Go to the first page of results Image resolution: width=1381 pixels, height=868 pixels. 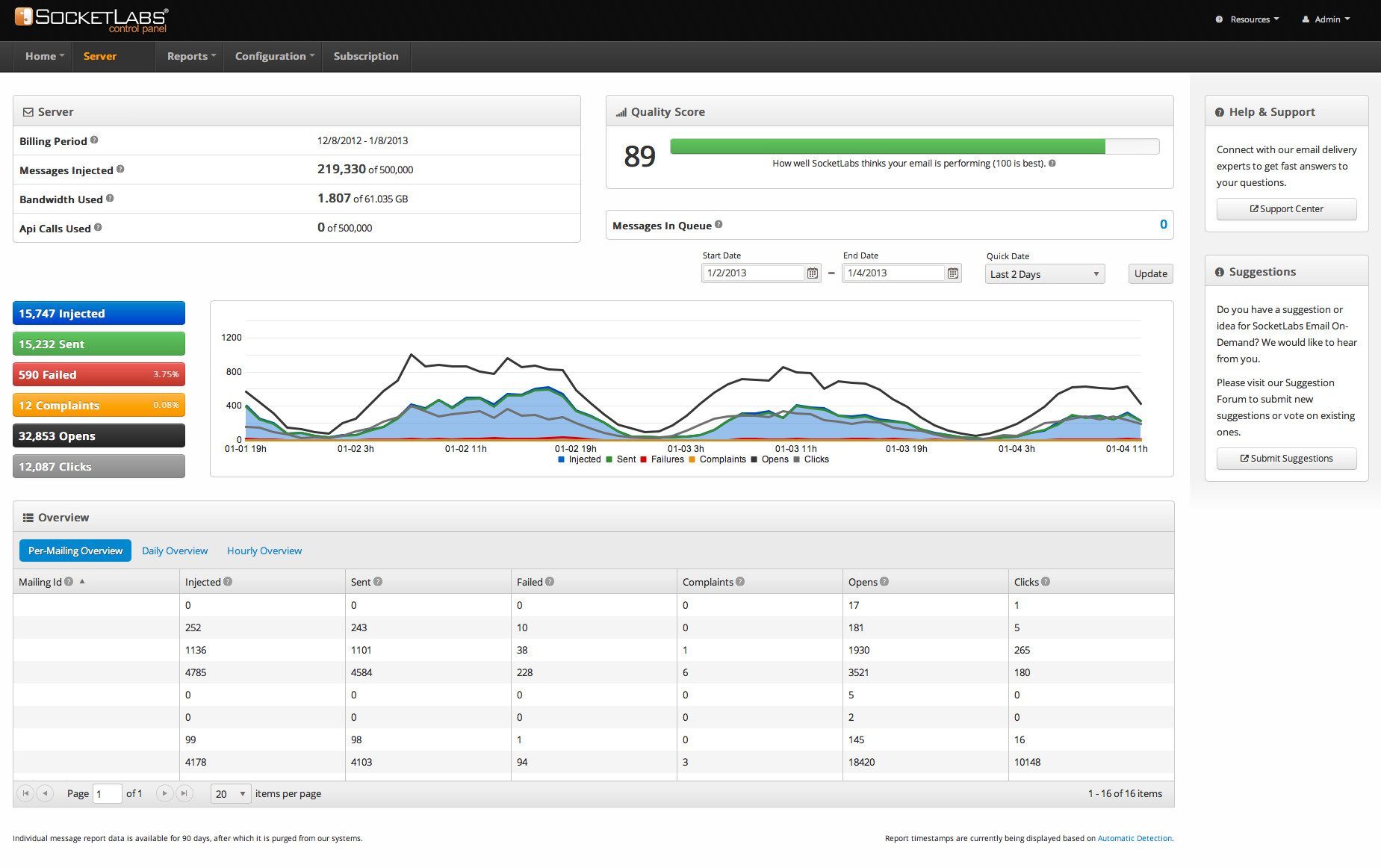pyautogui.click(x=25, y=793)
